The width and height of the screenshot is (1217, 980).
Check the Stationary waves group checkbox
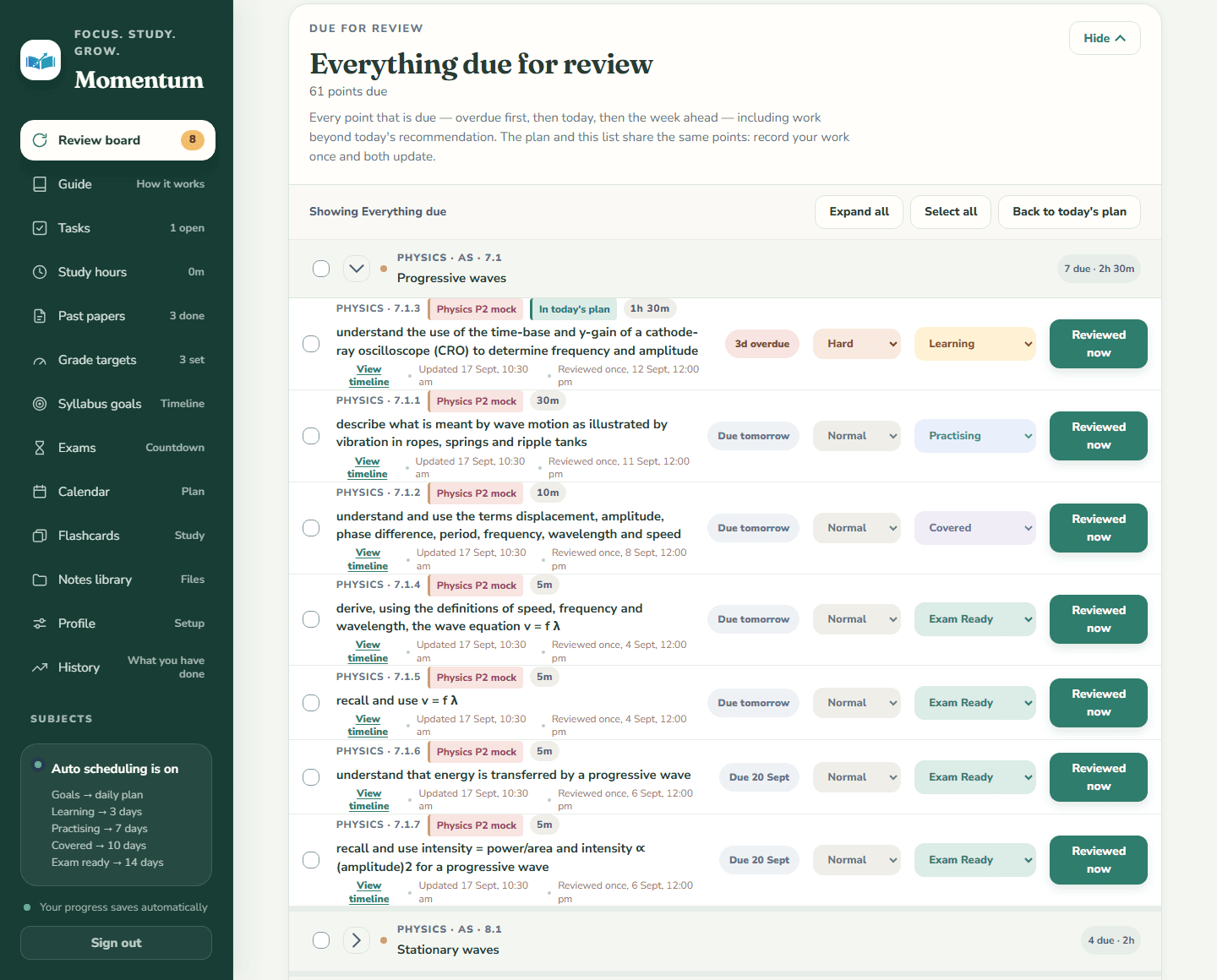click(321, 940)
